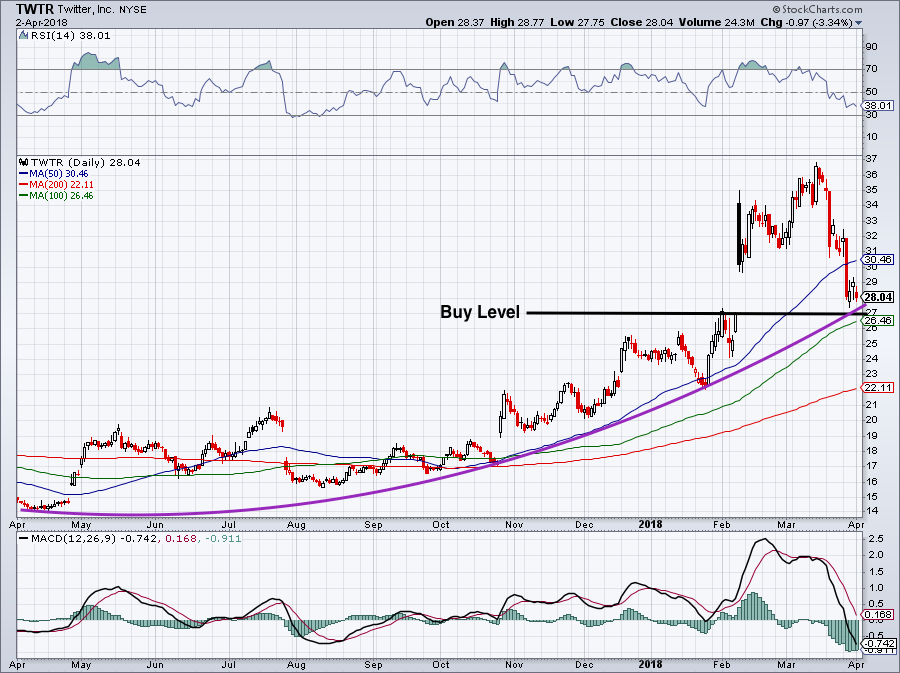Click the candlestick icon beside TWTR (Daily)

coord(23,162)
